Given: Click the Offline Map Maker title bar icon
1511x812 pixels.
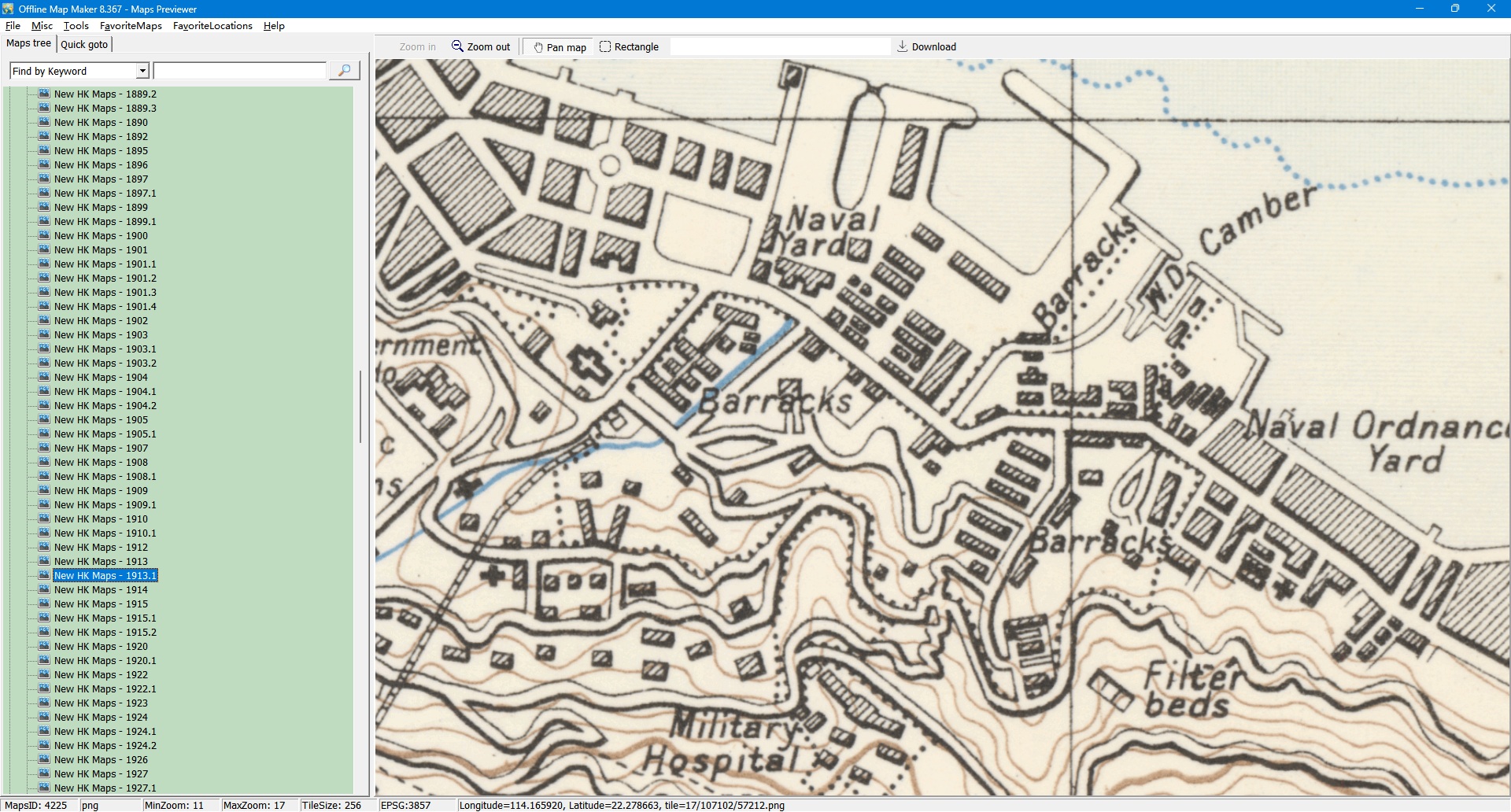Looking at the screenshot, I should pyautogui.click(x=9, y=9).
